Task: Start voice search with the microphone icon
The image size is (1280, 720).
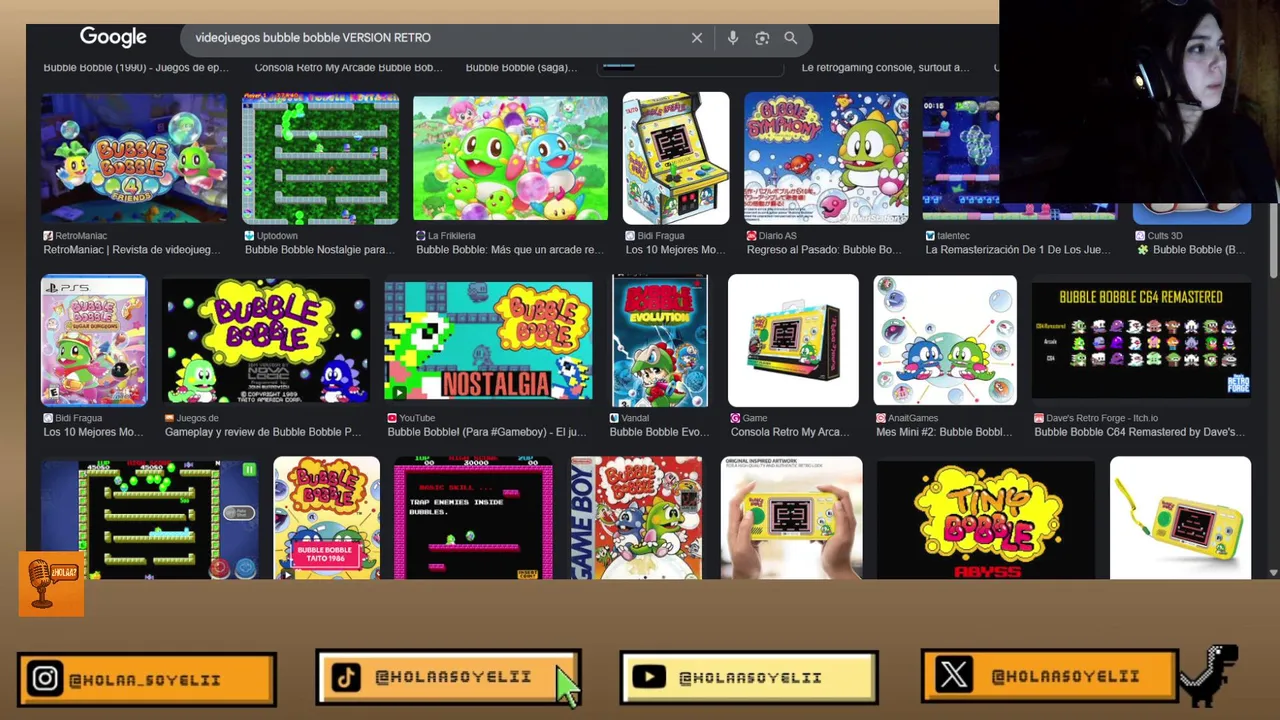Action: [x=733, y=38]
